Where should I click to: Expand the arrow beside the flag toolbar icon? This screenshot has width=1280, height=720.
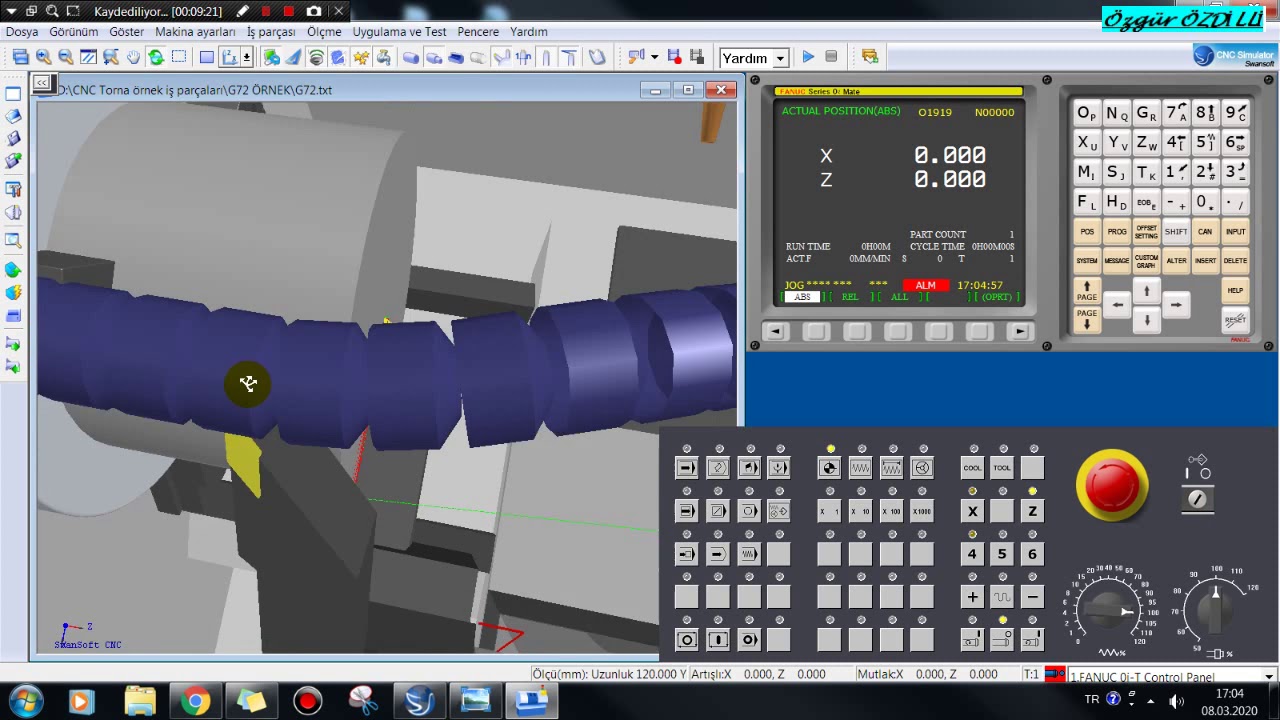(x=653, y=57)
